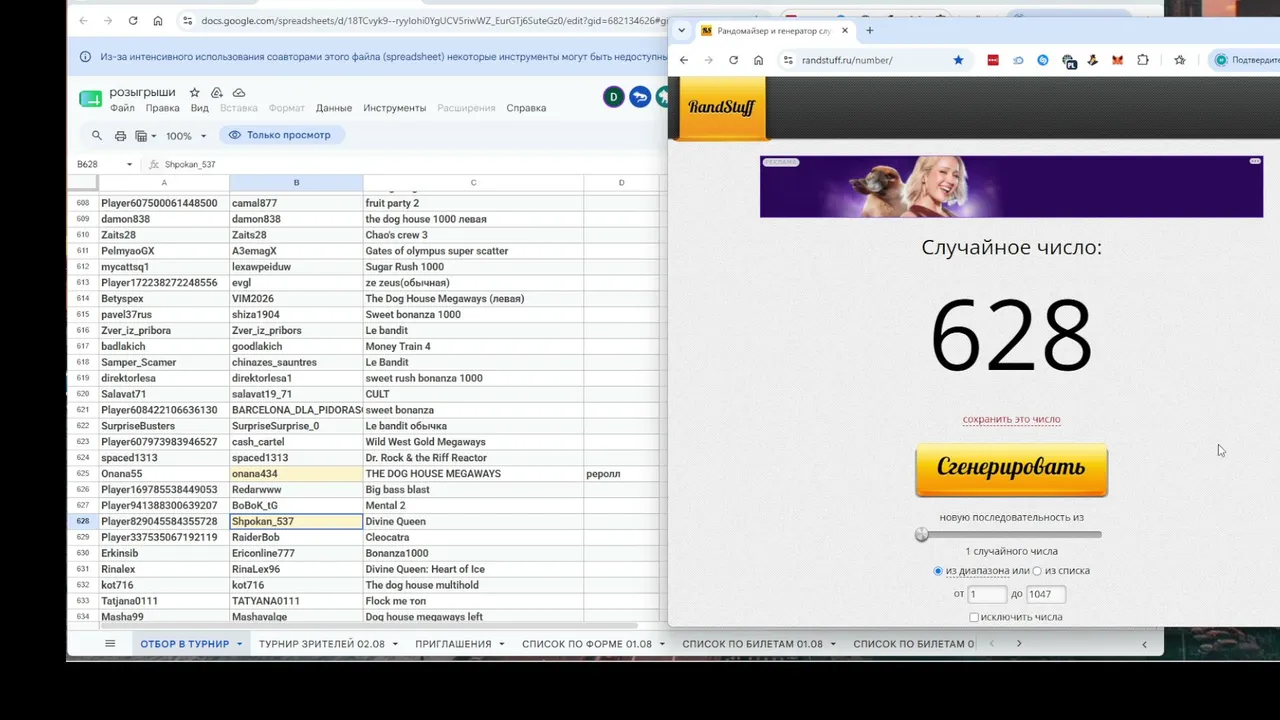The width and height of the screenshot is (1280, 720).
Task: Expand СПИСОК ПО БИЛЕТАМ 01.08 tab arrow
Action: point(833,644)
